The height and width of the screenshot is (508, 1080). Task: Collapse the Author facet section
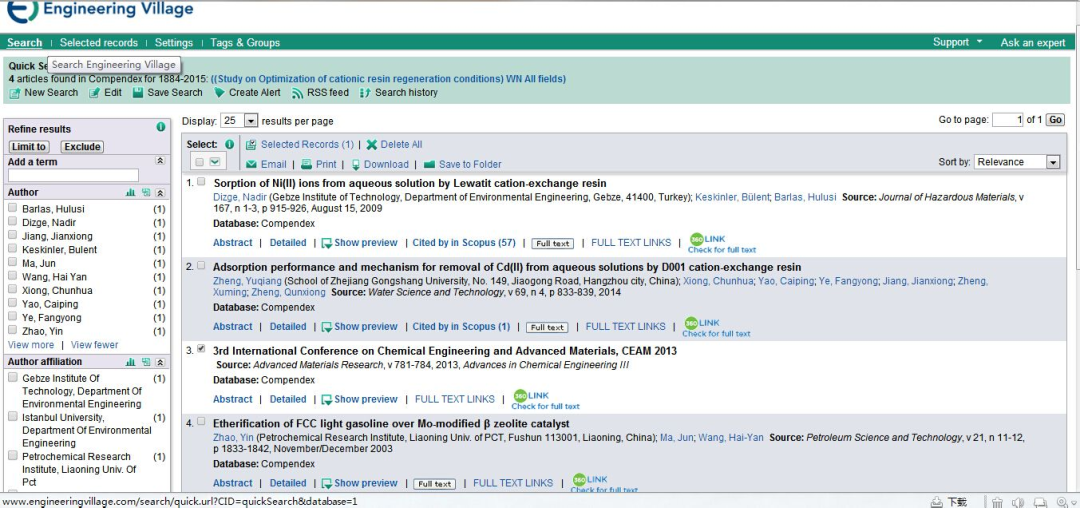[160, 193]
